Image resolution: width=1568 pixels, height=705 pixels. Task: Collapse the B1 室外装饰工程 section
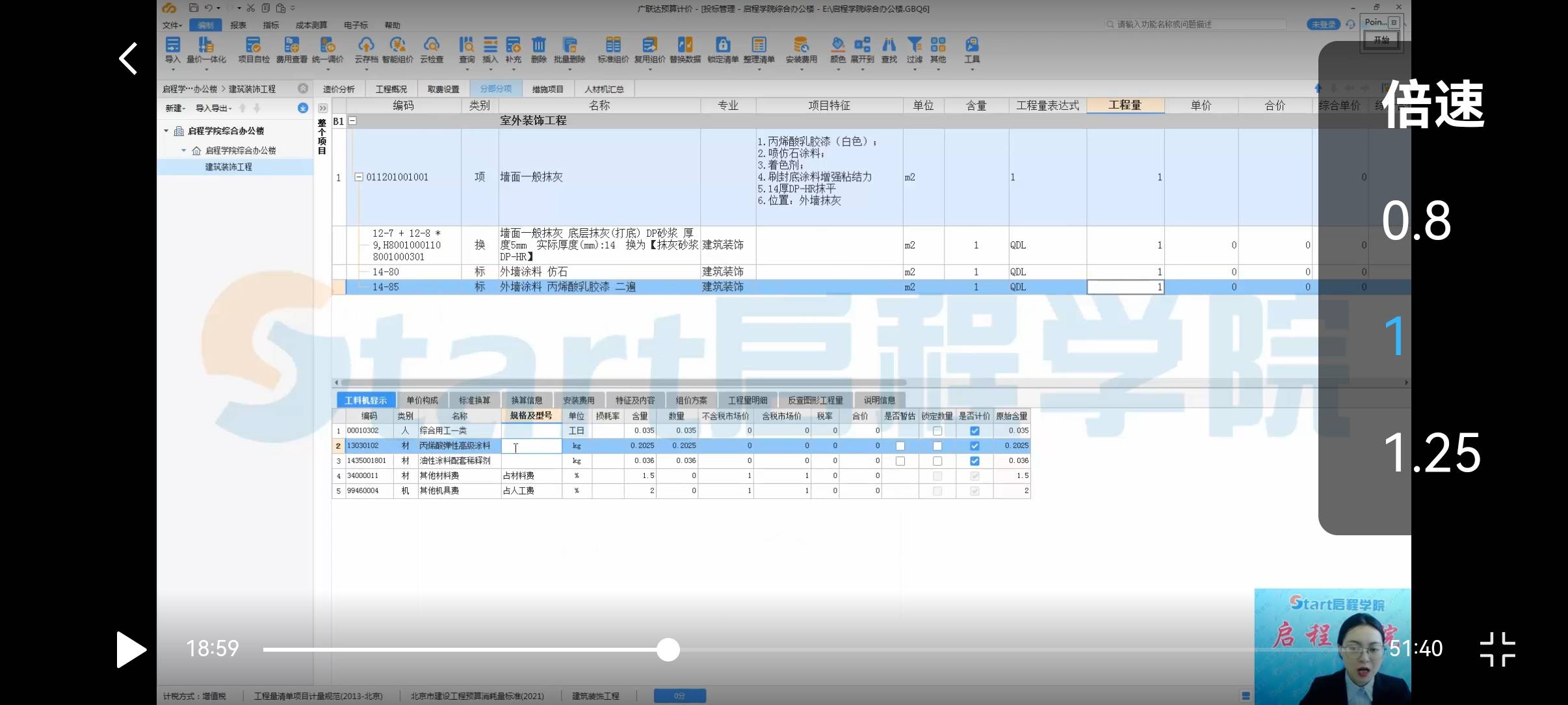[x=352, y=120]
